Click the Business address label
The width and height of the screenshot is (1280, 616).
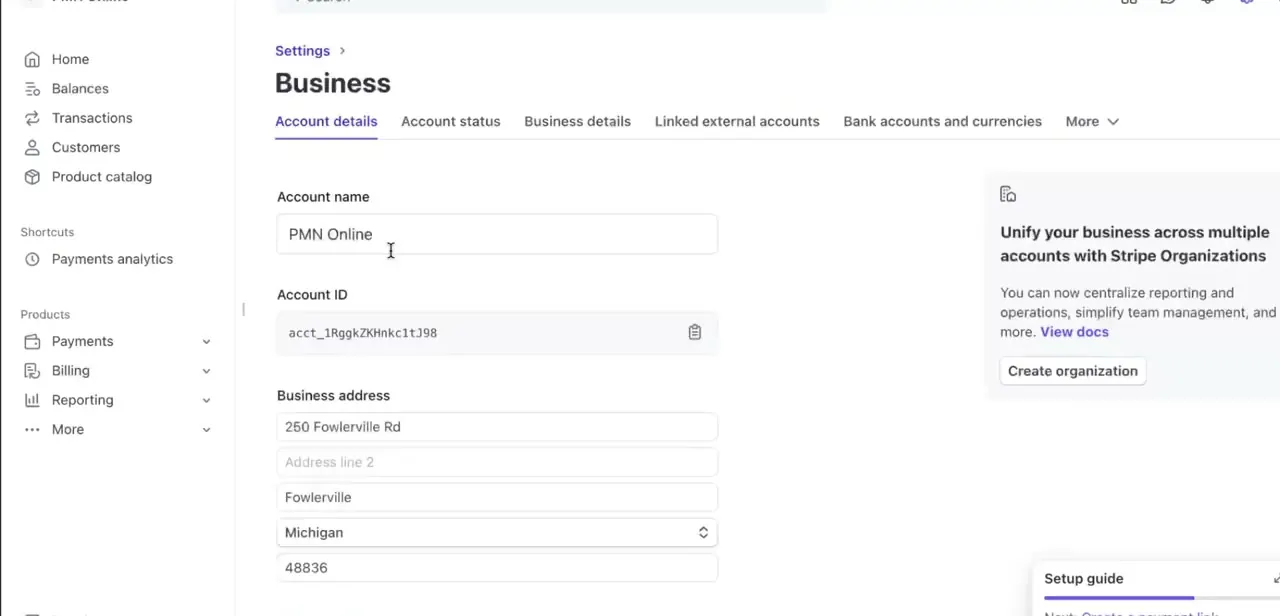coord(333,396)
